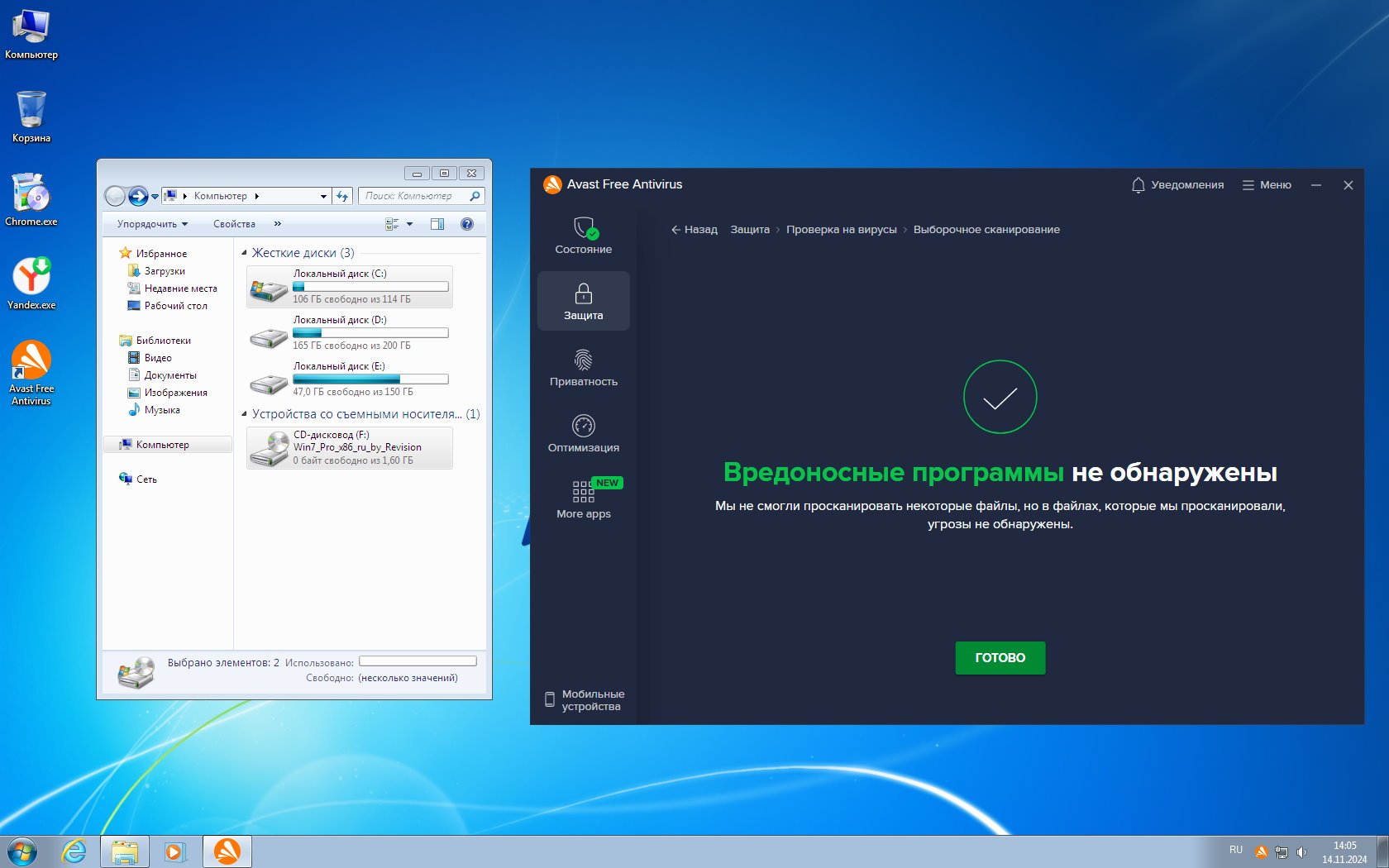This screenshot has width=1389, height=868.
Task: Open the address bar history dropdown
Action: pos(323,197)
